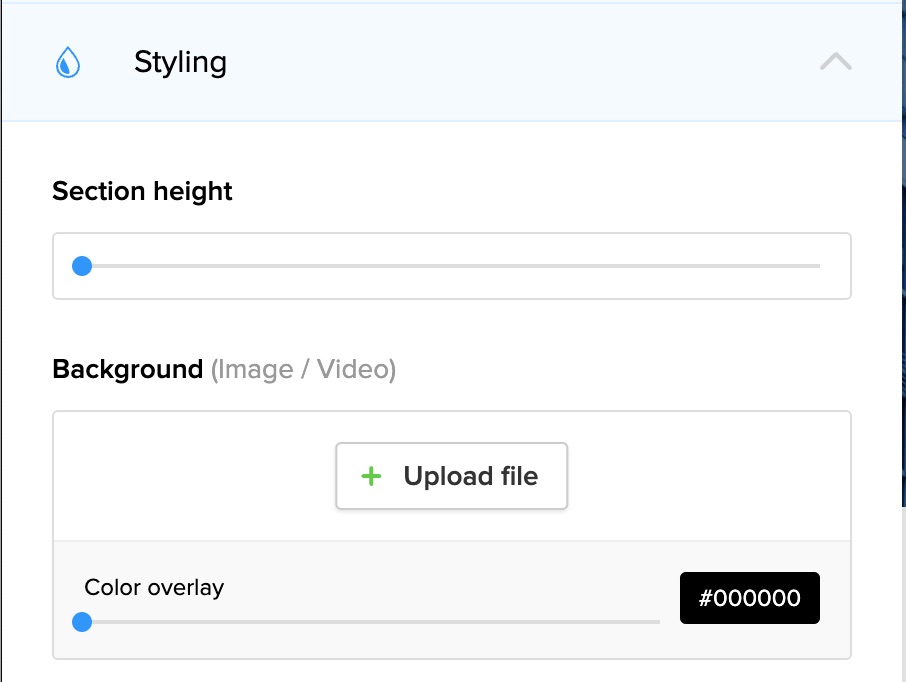Set Color overlay to the track midpoint
Screen dimensions: 906x682
tap(371, 622)
